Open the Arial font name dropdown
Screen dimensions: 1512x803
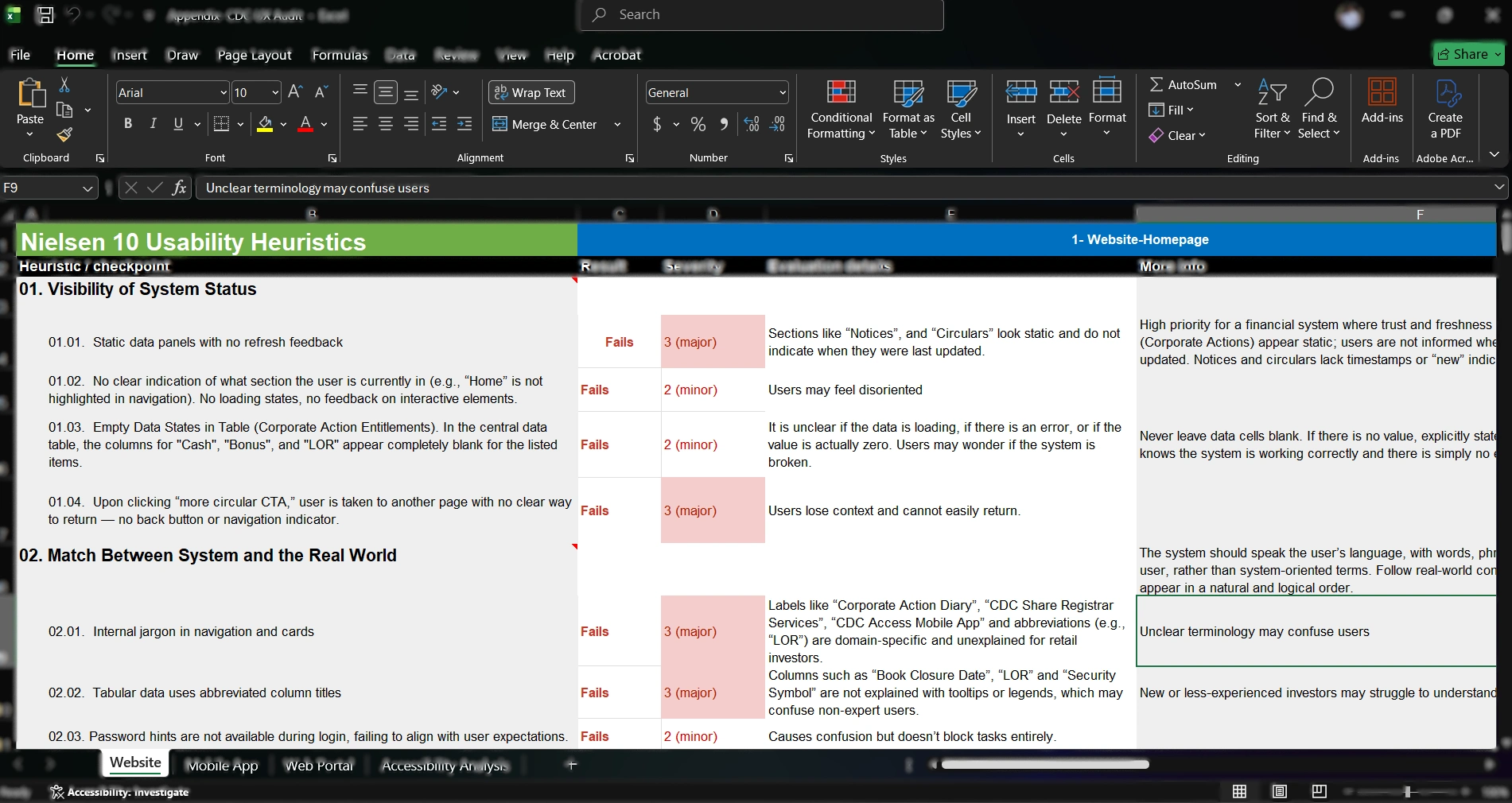[x=223, y=93]
